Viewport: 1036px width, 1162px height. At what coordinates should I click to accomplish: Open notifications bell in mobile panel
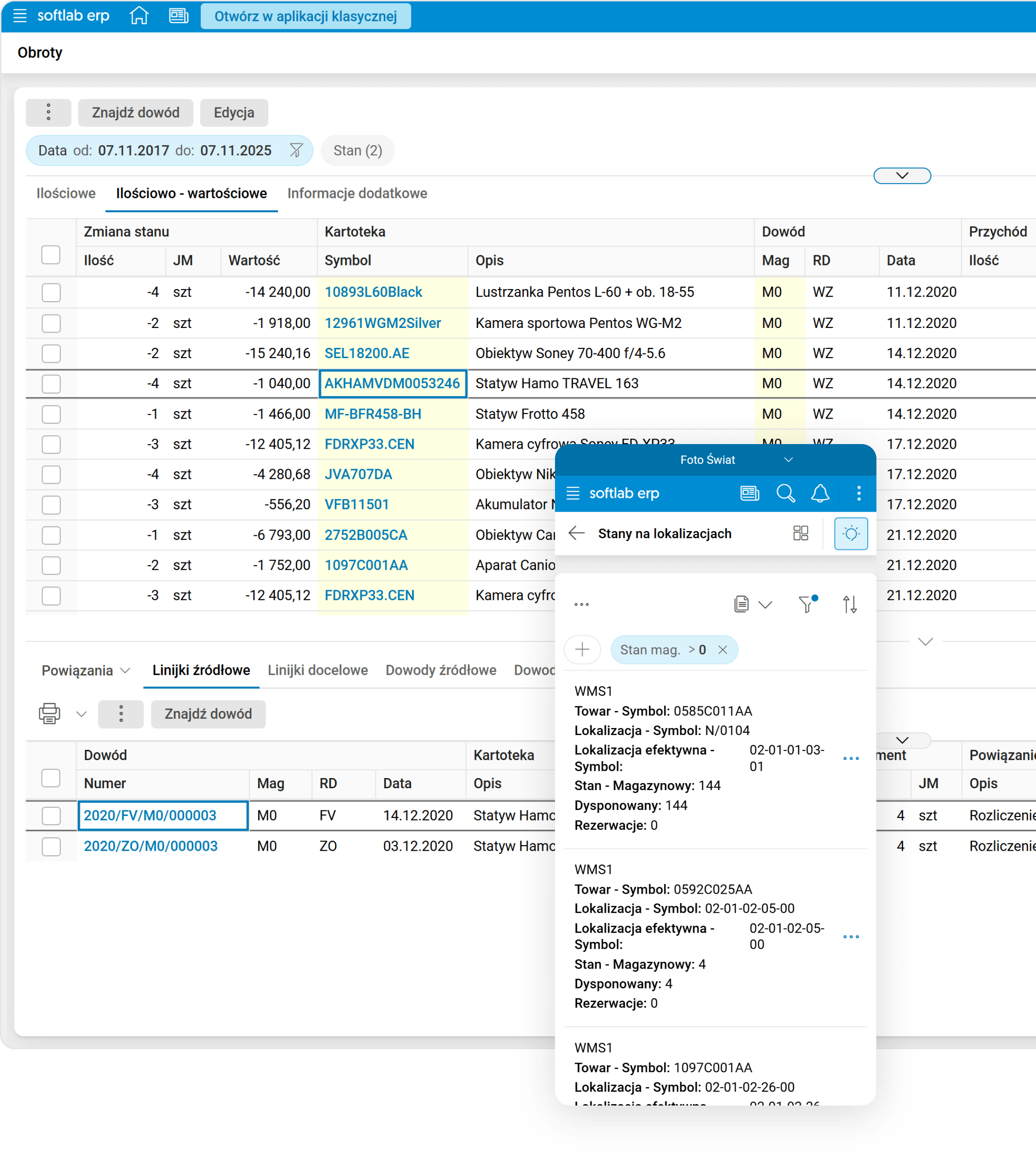coord(820,493)
